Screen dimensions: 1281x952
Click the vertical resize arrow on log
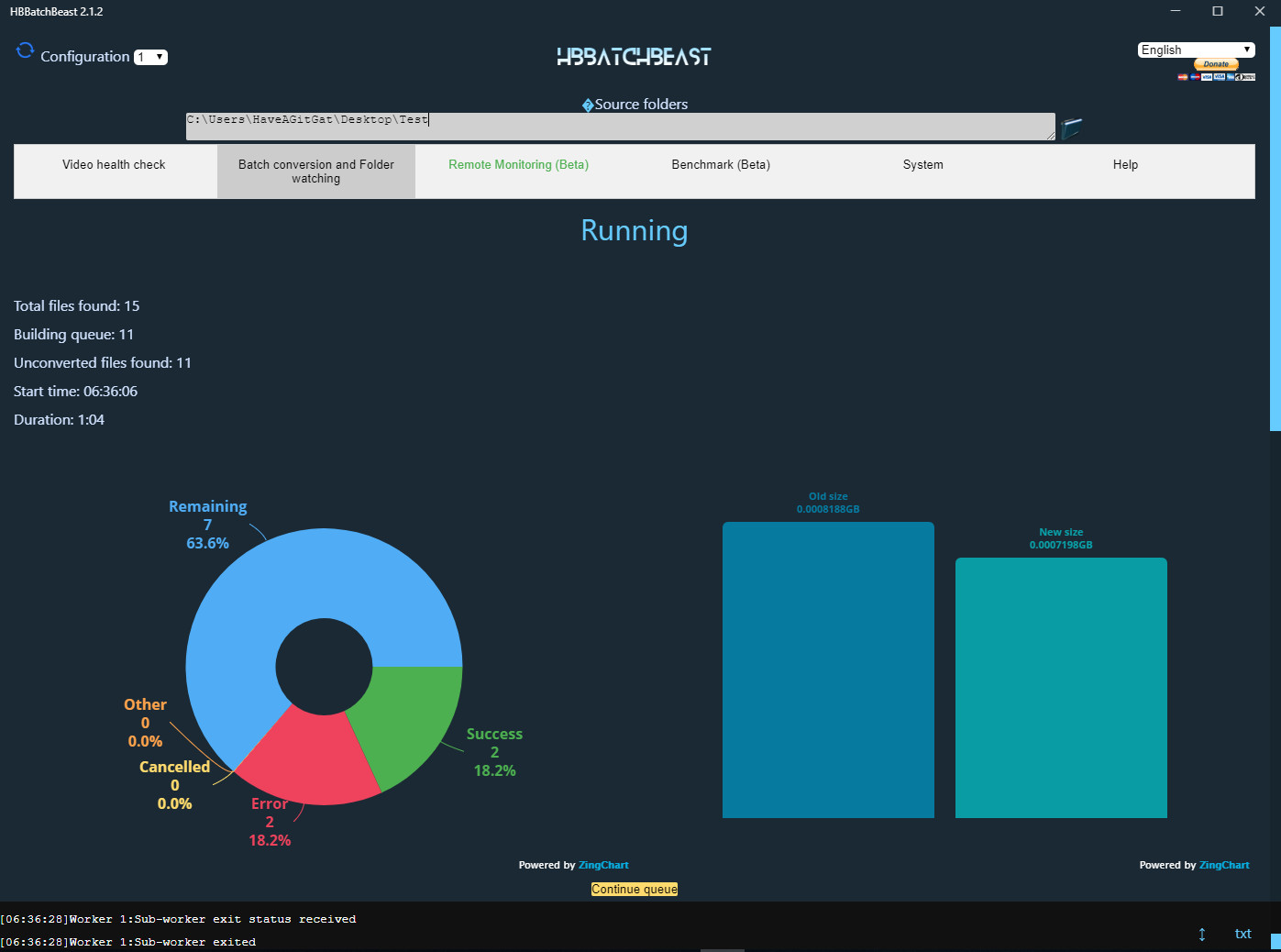[1201, 934]
